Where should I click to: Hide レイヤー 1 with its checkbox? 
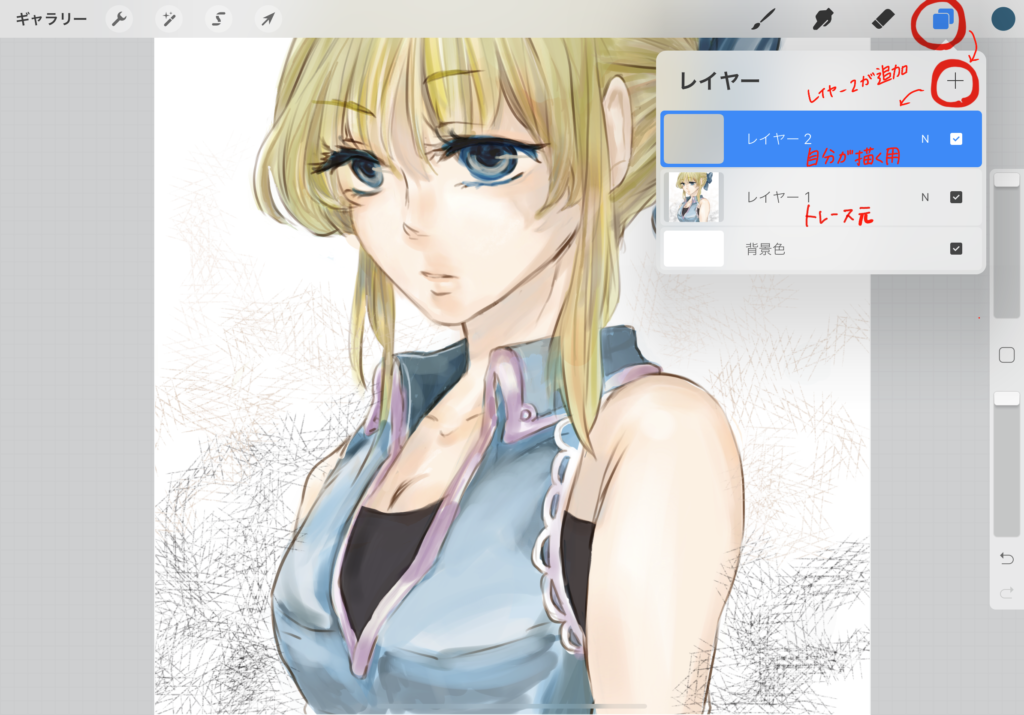coord(956,197)
